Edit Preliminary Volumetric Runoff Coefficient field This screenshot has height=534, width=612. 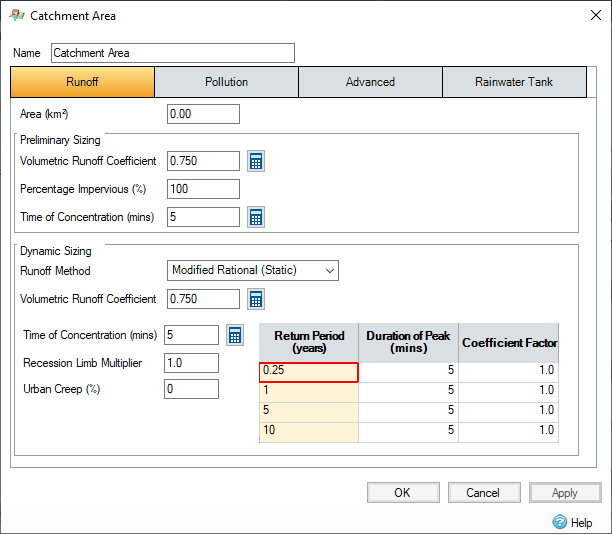pos(203,161)
